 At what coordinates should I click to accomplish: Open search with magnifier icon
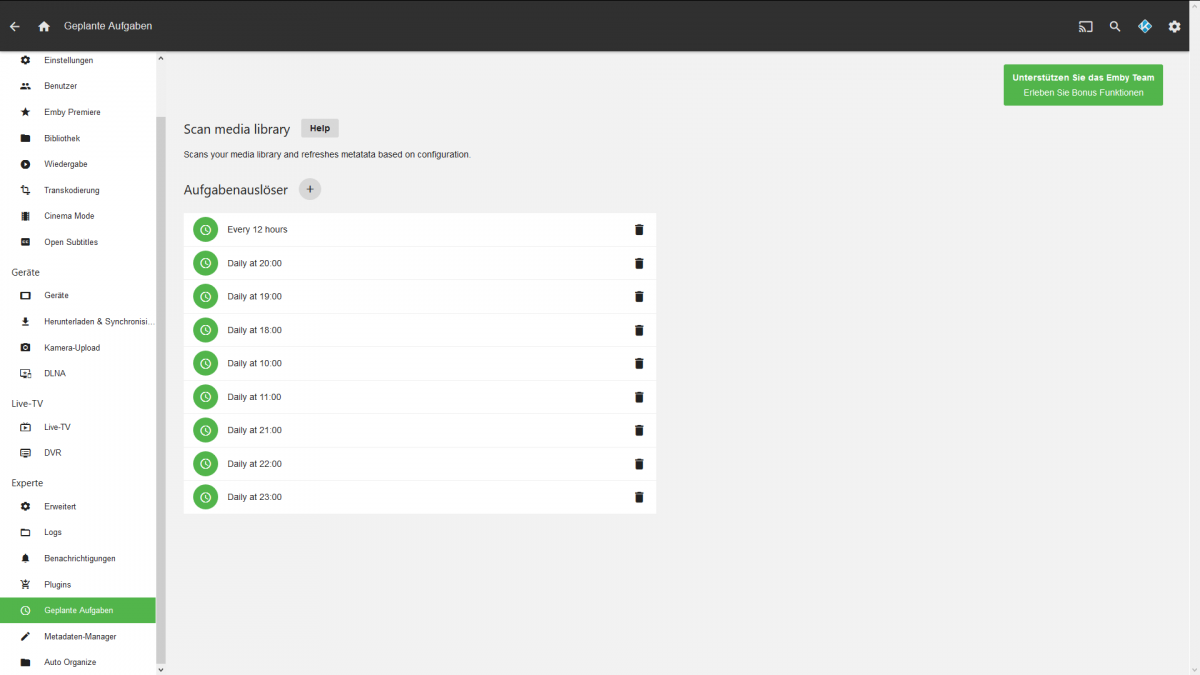pyautogui.click(x=1115, y=26)
